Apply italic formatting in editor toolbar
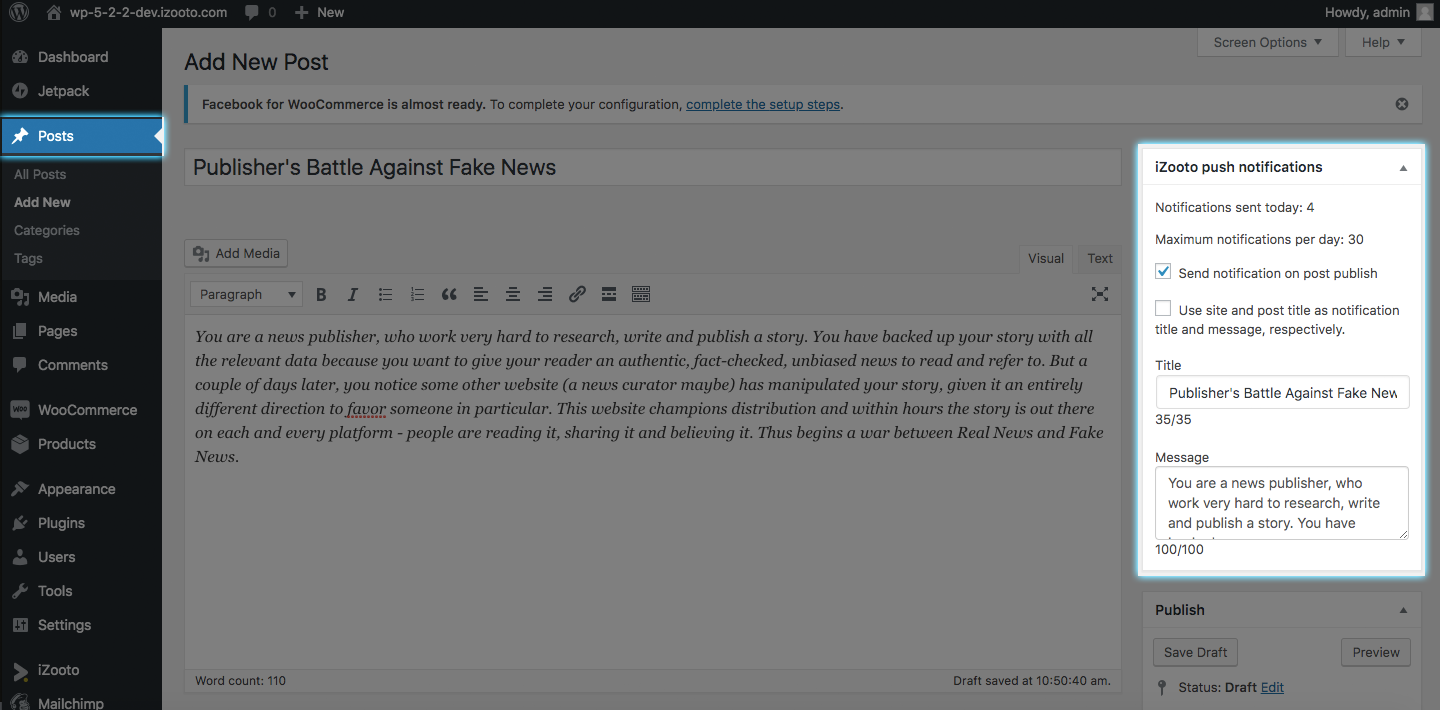The width and height of the screenshot is (1440, 710). [x=353, y=294]
